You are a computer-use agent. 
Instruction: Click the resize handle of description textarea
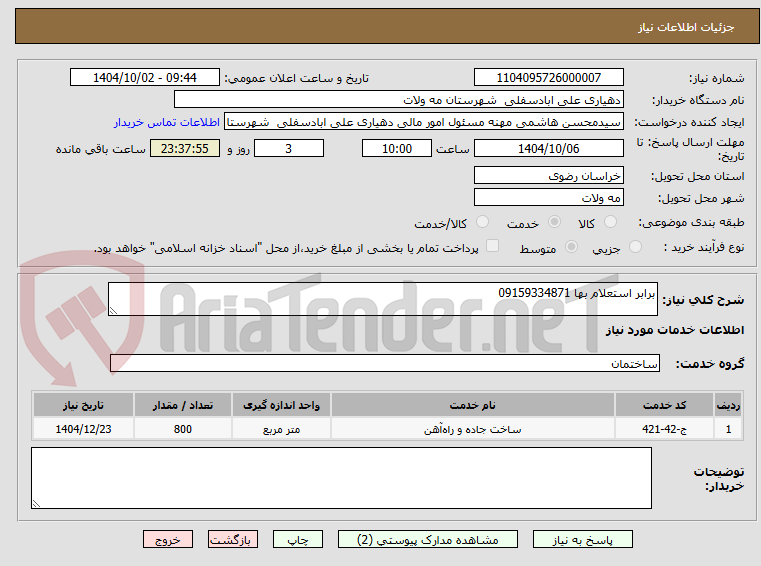point(113,311)
